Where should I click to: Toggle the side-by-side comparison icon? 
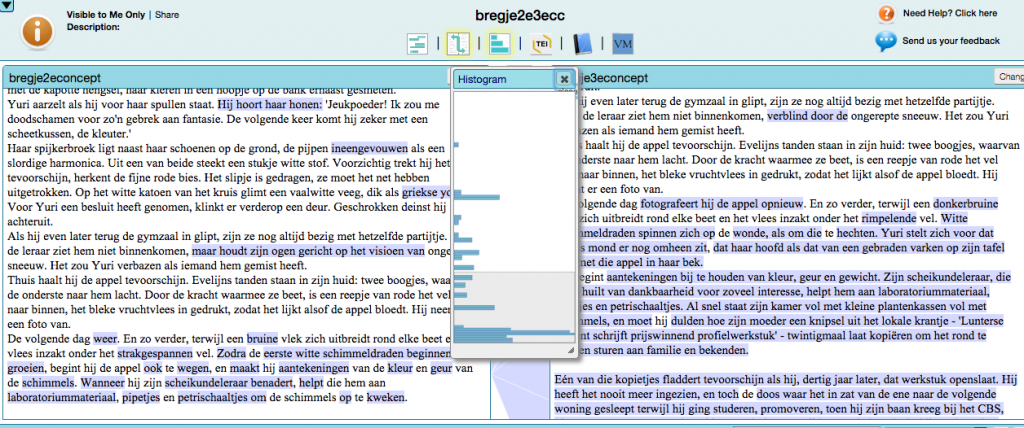(460, 44)
